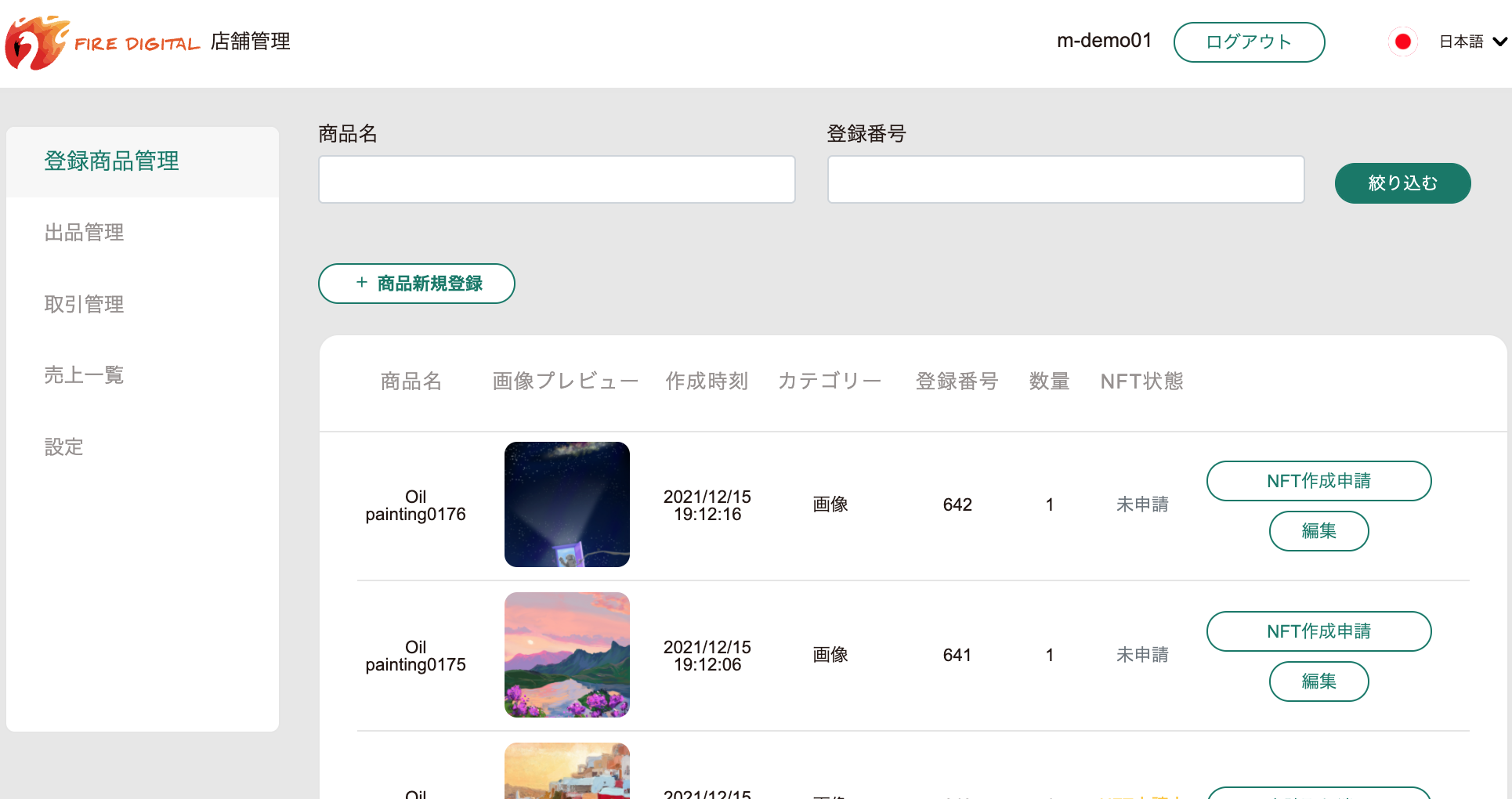Request NFT作成申請 for Oil painting0175
The image size is (1512, 799).
1318,631
